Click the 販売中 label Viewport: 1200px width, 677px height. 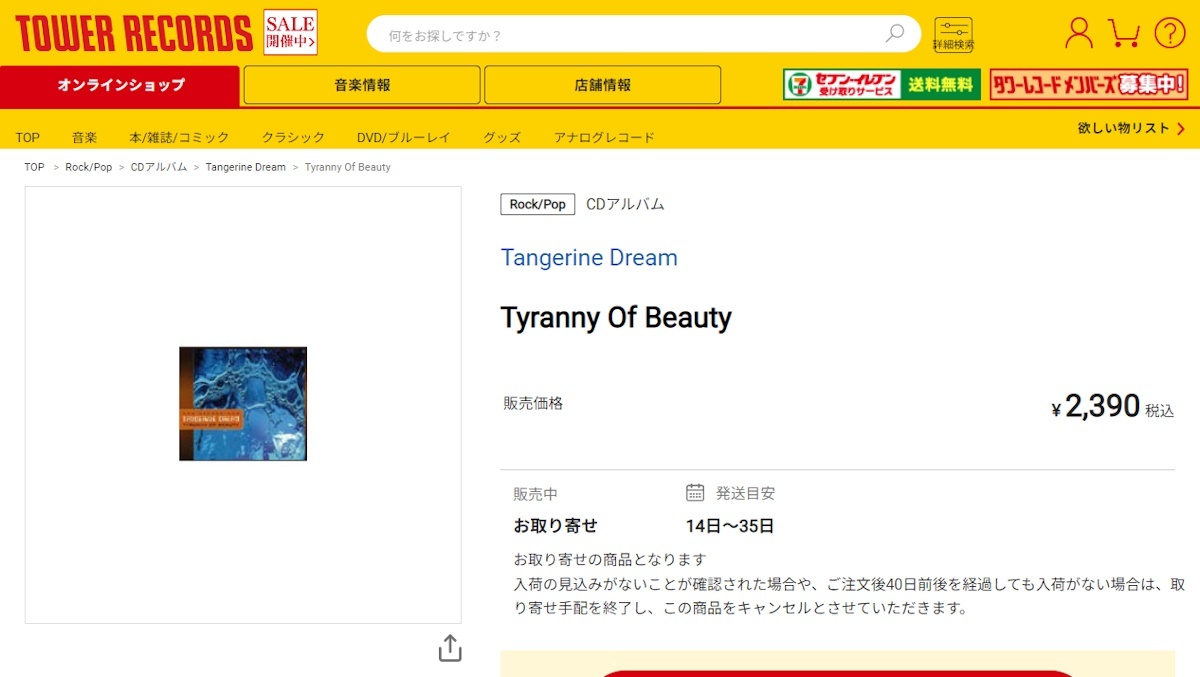[536, 494]
